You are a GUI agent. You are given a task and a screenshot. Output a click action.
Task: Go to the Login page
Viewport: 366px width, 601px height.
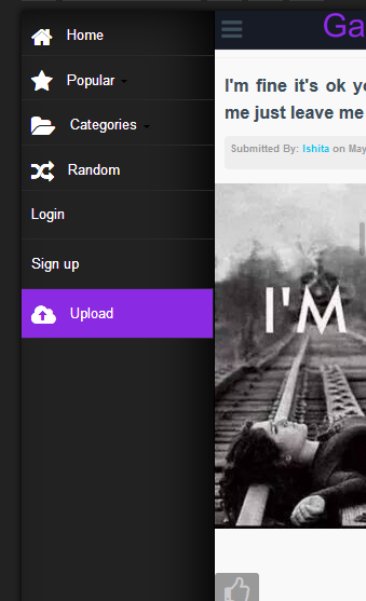point(48,215)
